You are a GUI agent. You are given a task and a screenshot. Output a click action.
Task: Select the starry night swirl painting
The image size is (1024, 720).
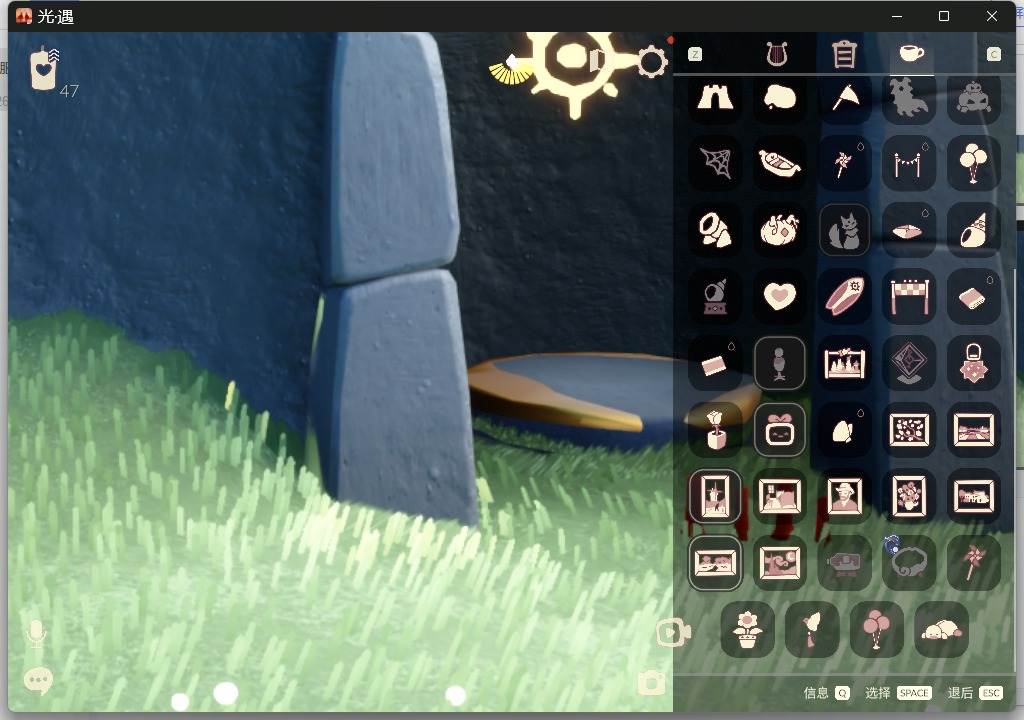click(780, 563)
